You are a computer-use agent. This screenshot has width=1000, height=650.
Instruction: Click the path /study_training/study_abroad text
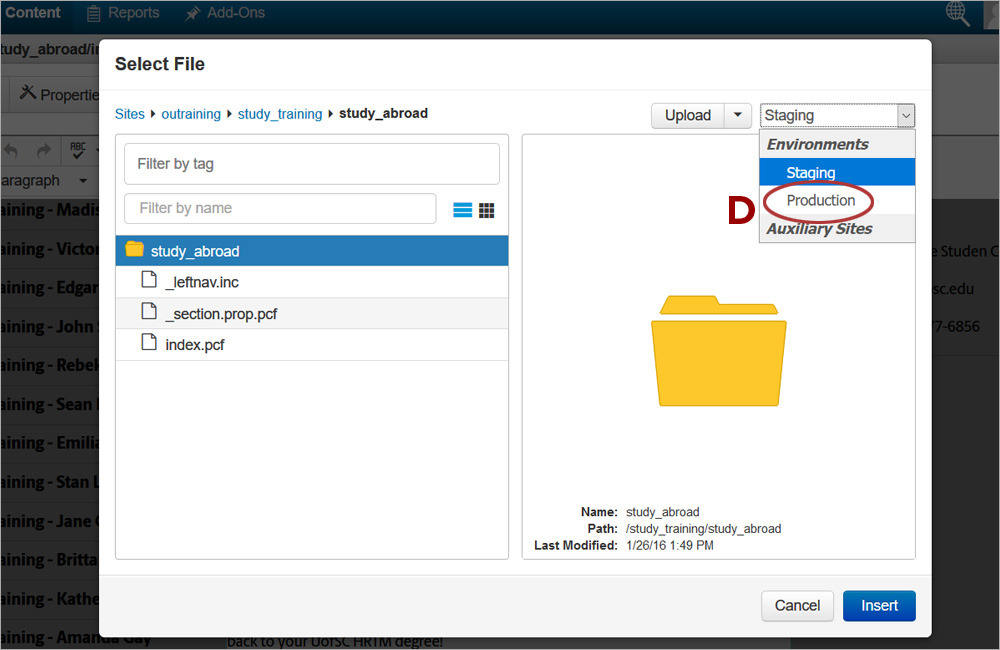(x=703, y=529)
